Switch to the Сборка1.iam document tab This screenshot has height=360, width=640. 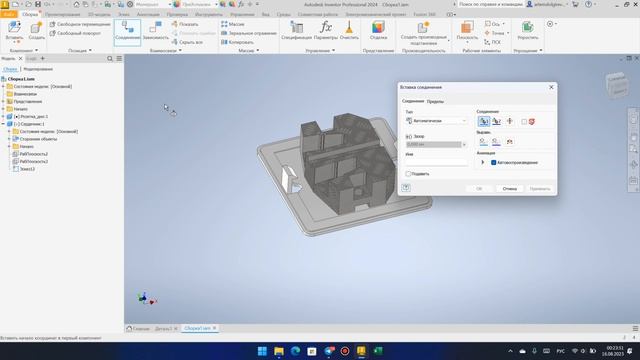[197, 329]
